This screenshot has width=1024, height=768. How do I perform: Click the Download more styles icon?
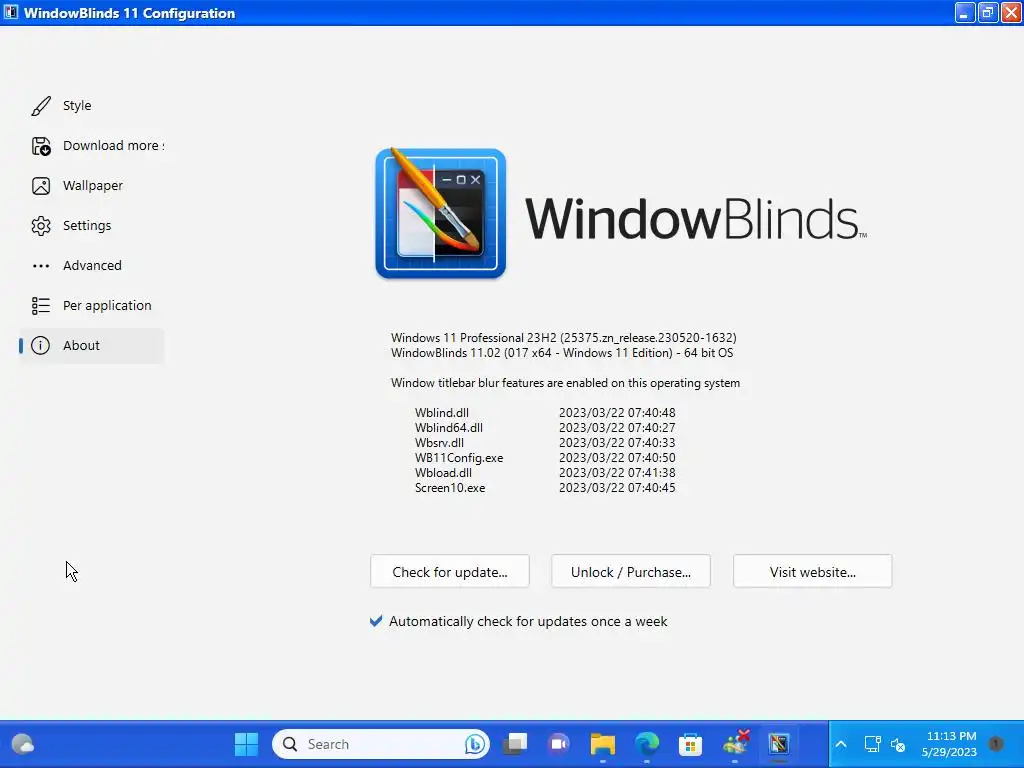point(41,146)
